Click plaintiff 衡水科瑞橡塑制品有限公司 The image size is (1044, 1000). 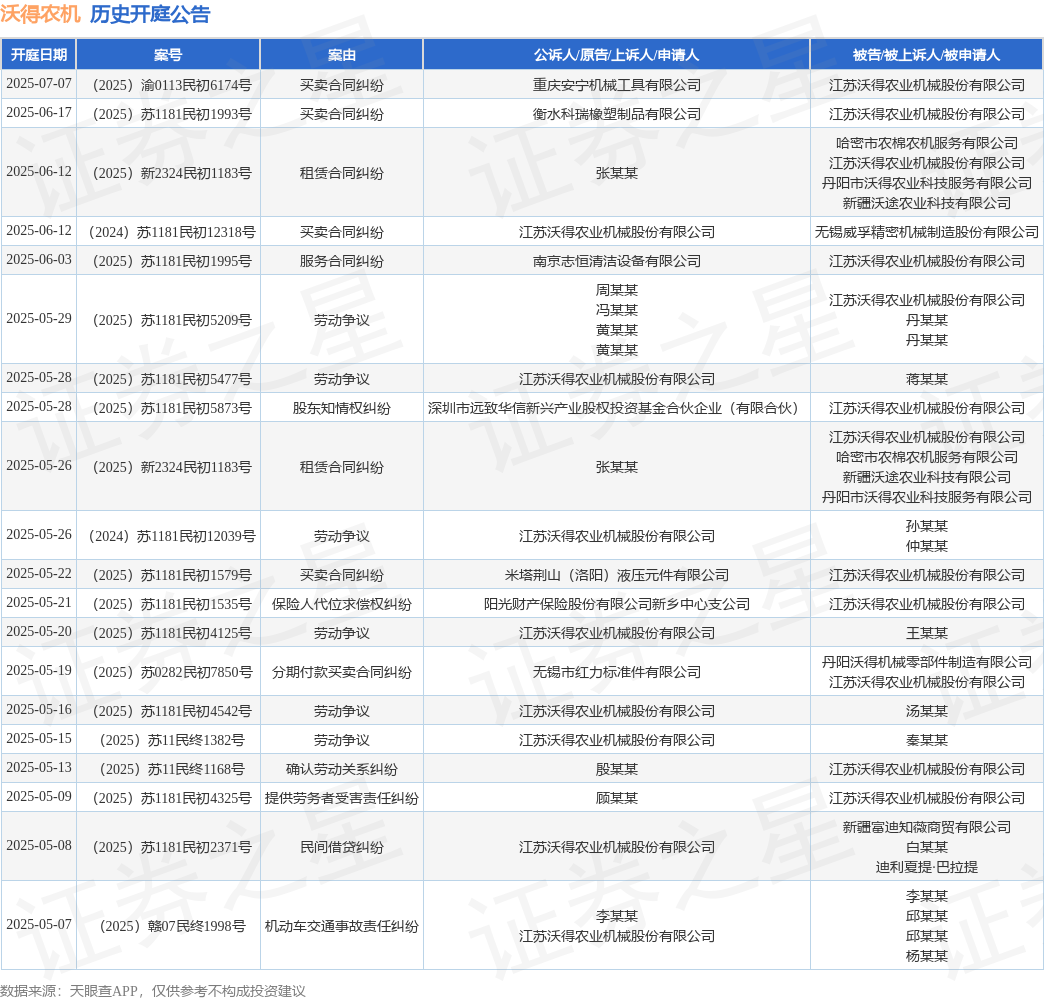617,115
